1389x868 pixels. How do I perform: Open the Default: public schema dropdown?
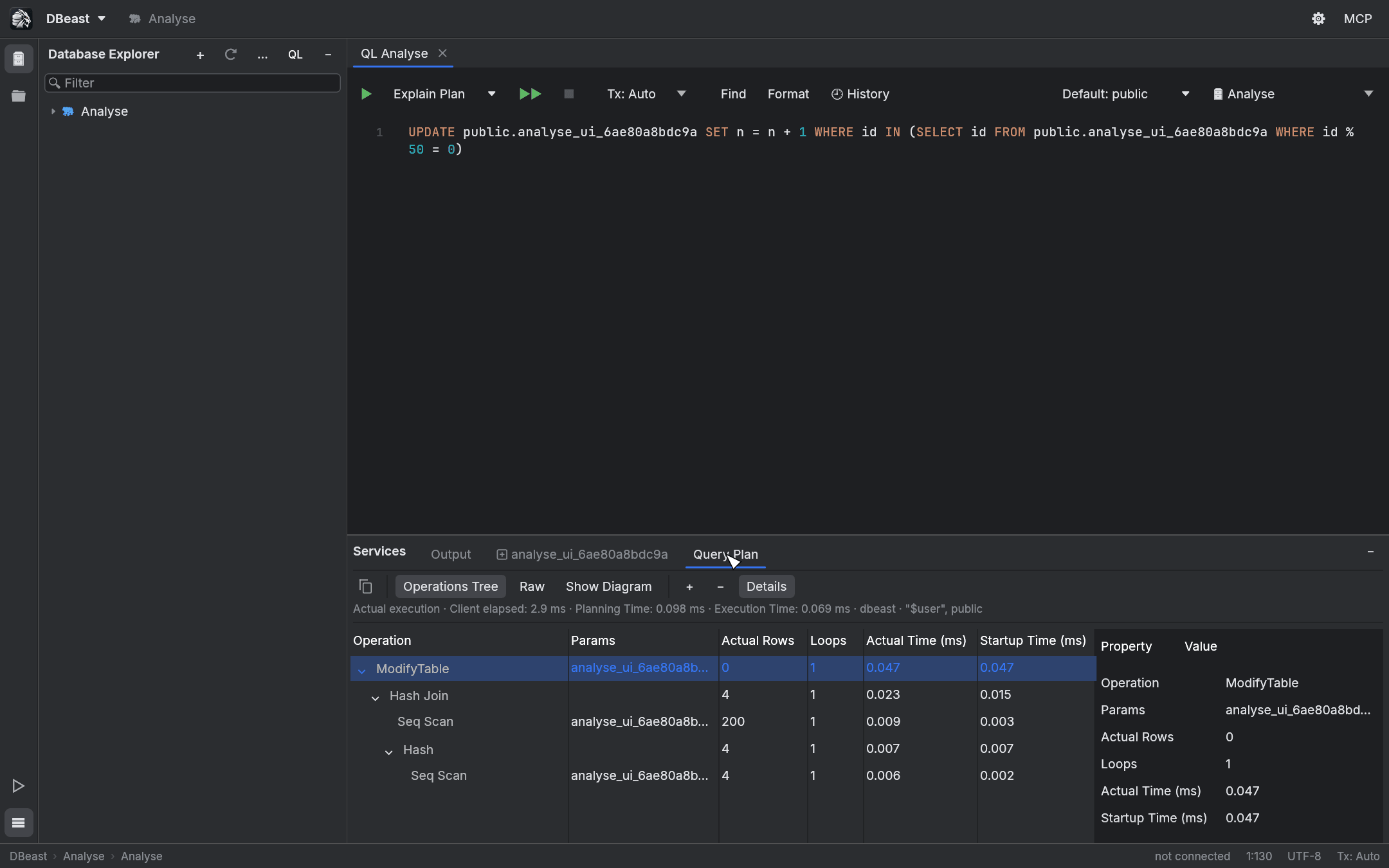tap(1125, 94)
